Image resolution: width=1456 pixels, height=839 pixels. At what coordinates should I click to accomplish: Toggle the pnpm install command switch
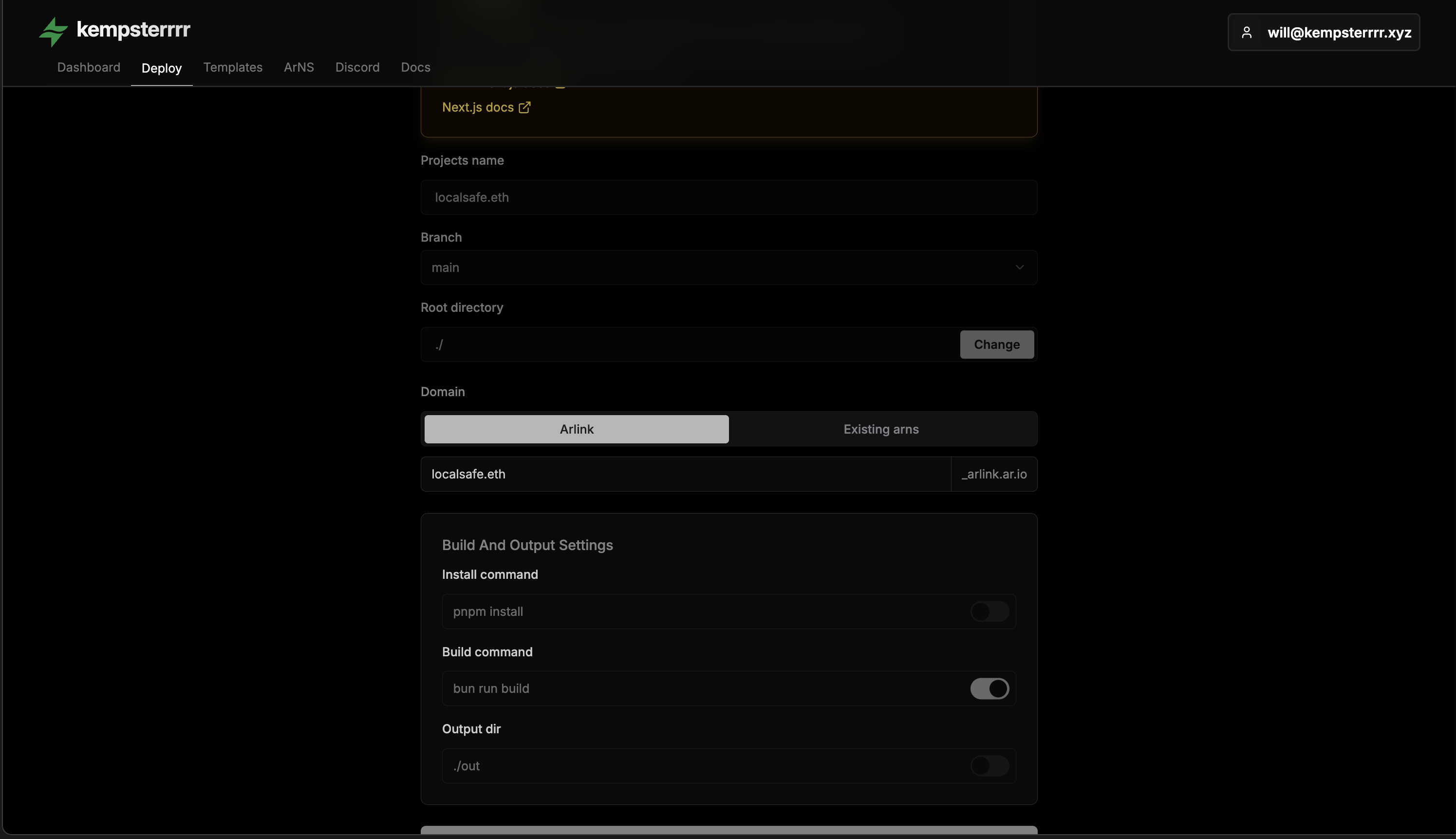coord(989,611)
